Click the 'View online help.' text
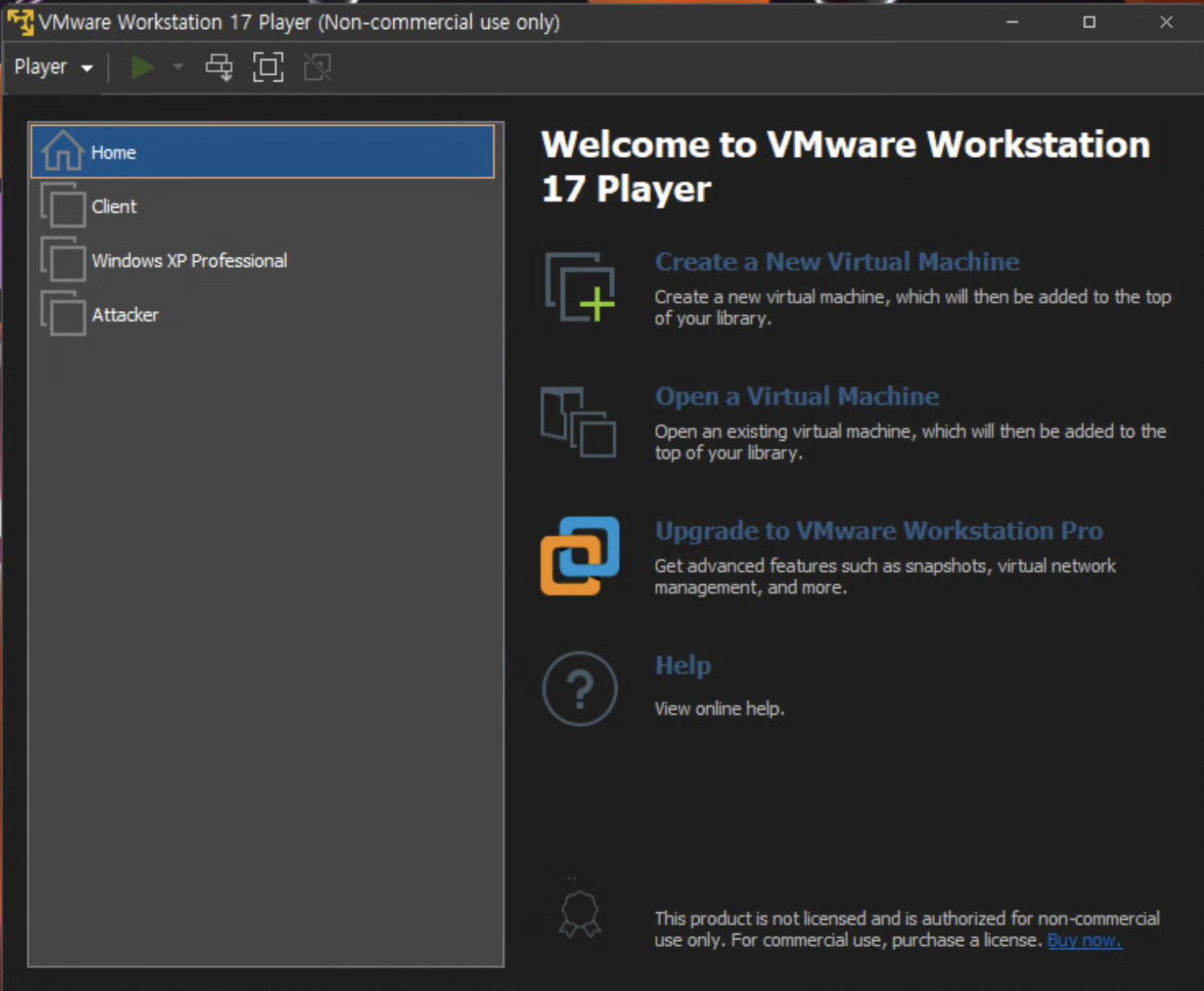The height and width of the screenshot is (991, 1204). click(719, 709)
